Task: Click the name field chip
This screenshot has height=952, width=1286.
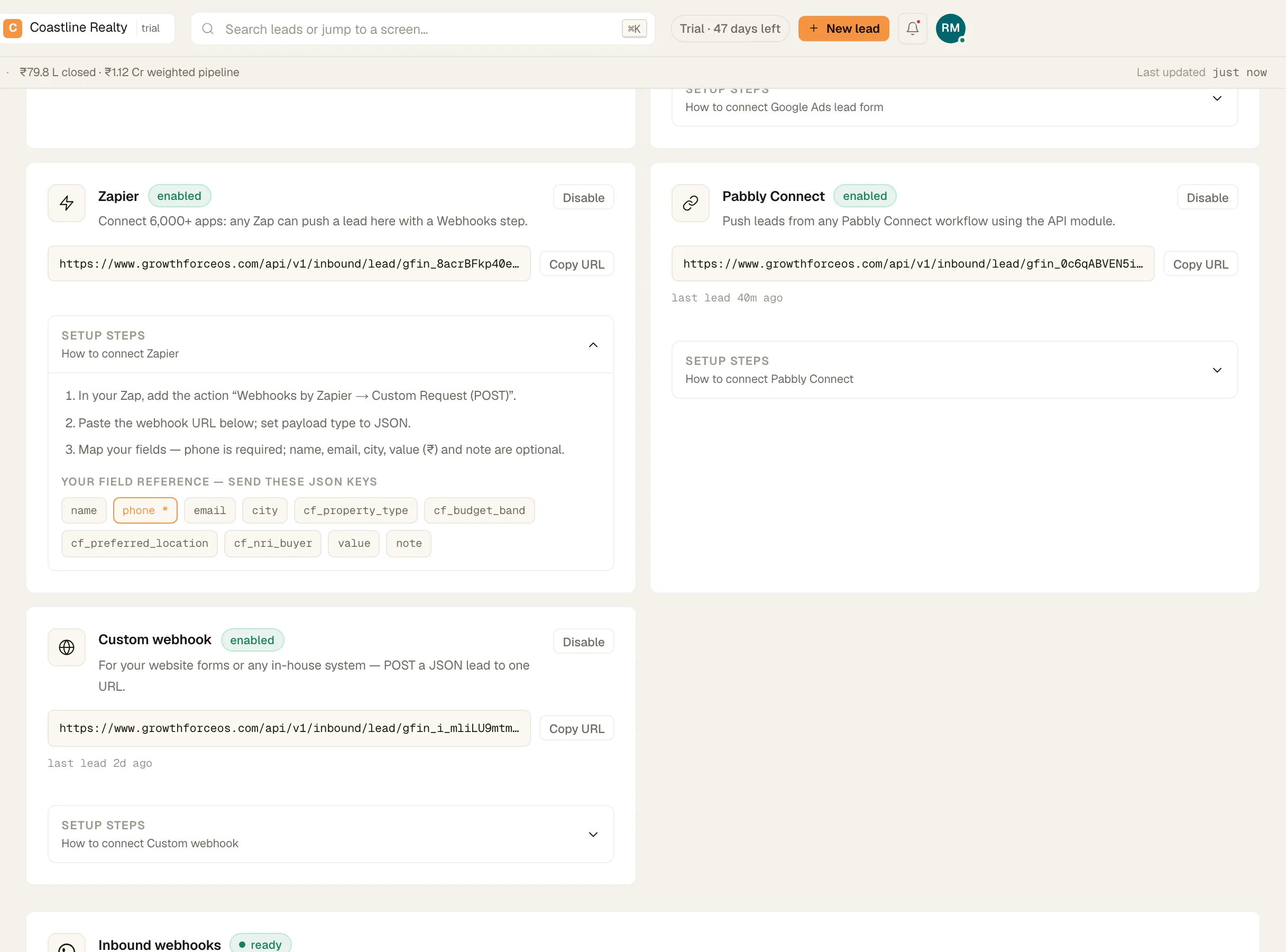Action: point(84,510)
